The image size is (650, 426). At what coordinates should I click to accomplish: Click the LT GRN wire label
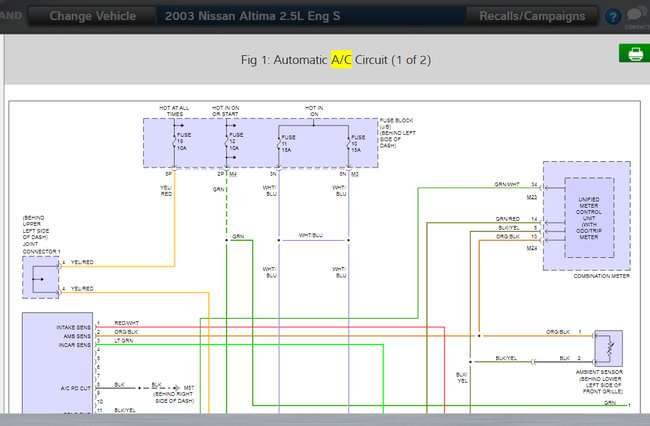pos(124,341)
